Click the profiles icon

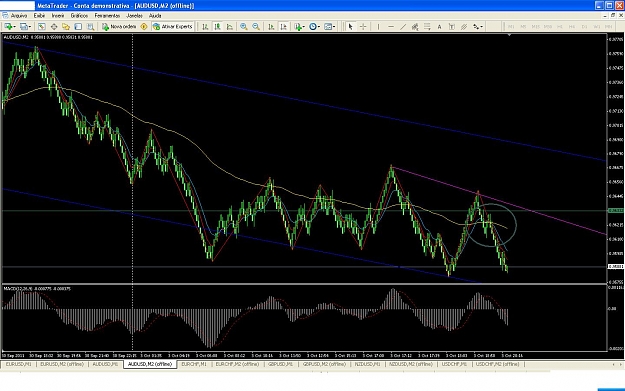tap(24, 26)
